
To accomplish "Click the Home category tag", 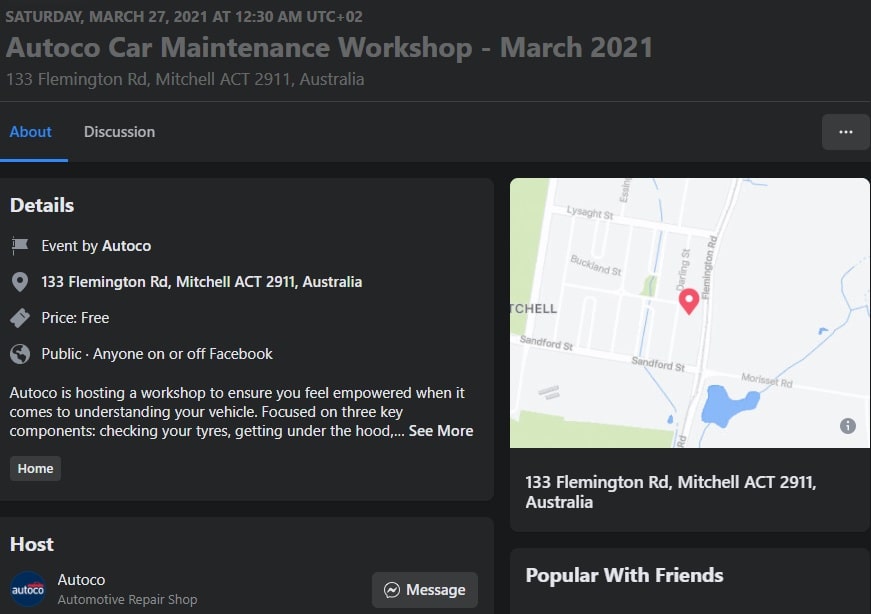I will tap(35, 468).
